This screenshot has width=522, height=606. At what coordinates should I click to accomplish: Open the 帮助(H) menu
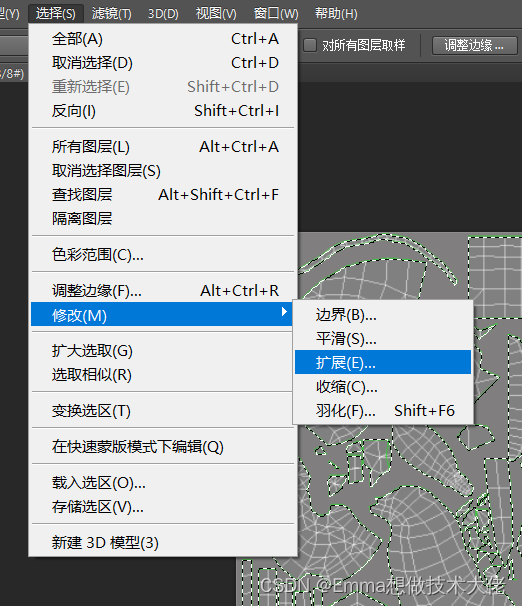tap(336, 14)
